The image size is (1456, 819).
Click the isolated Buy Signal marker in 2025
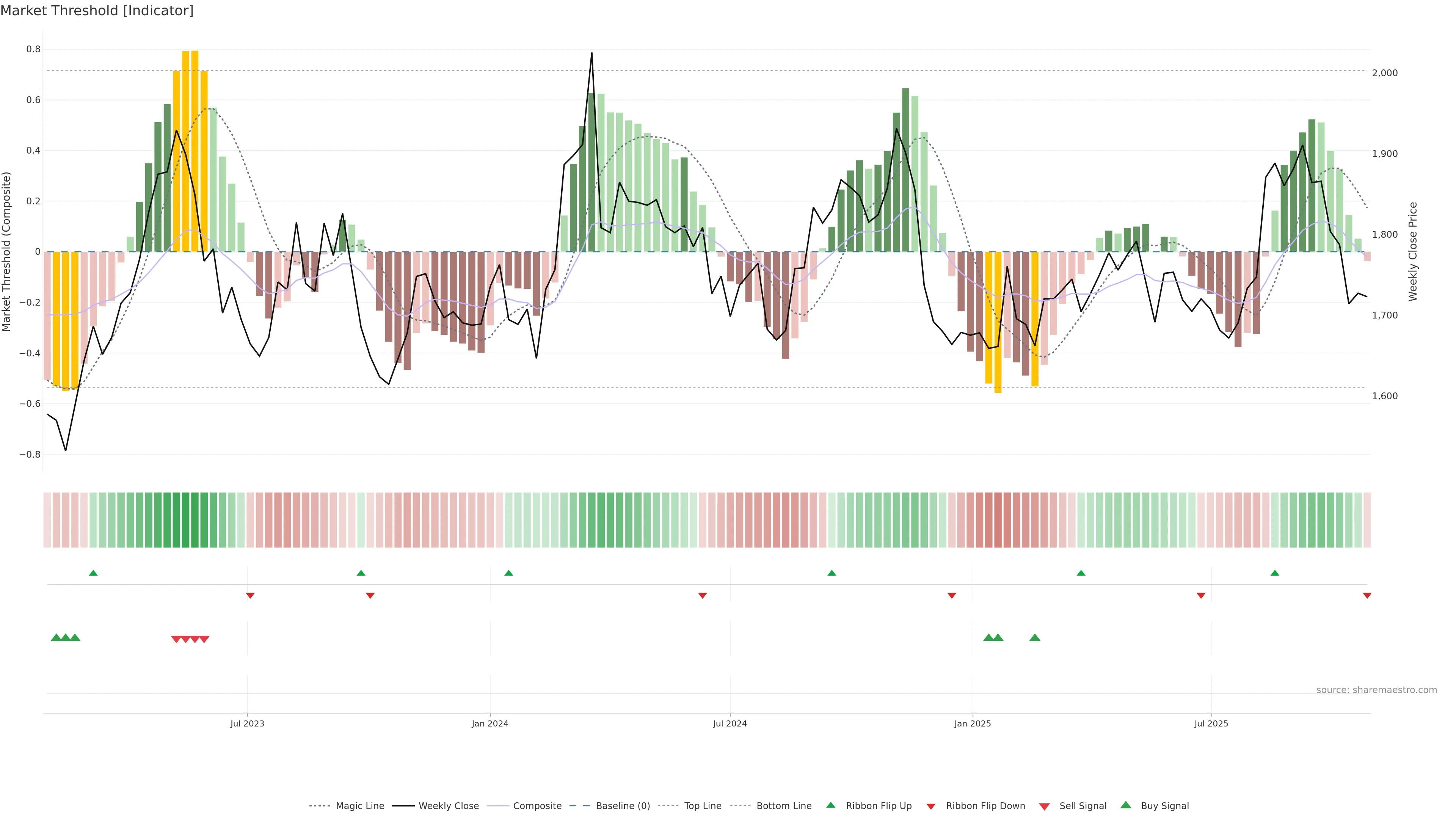(x=1035, y=637)
